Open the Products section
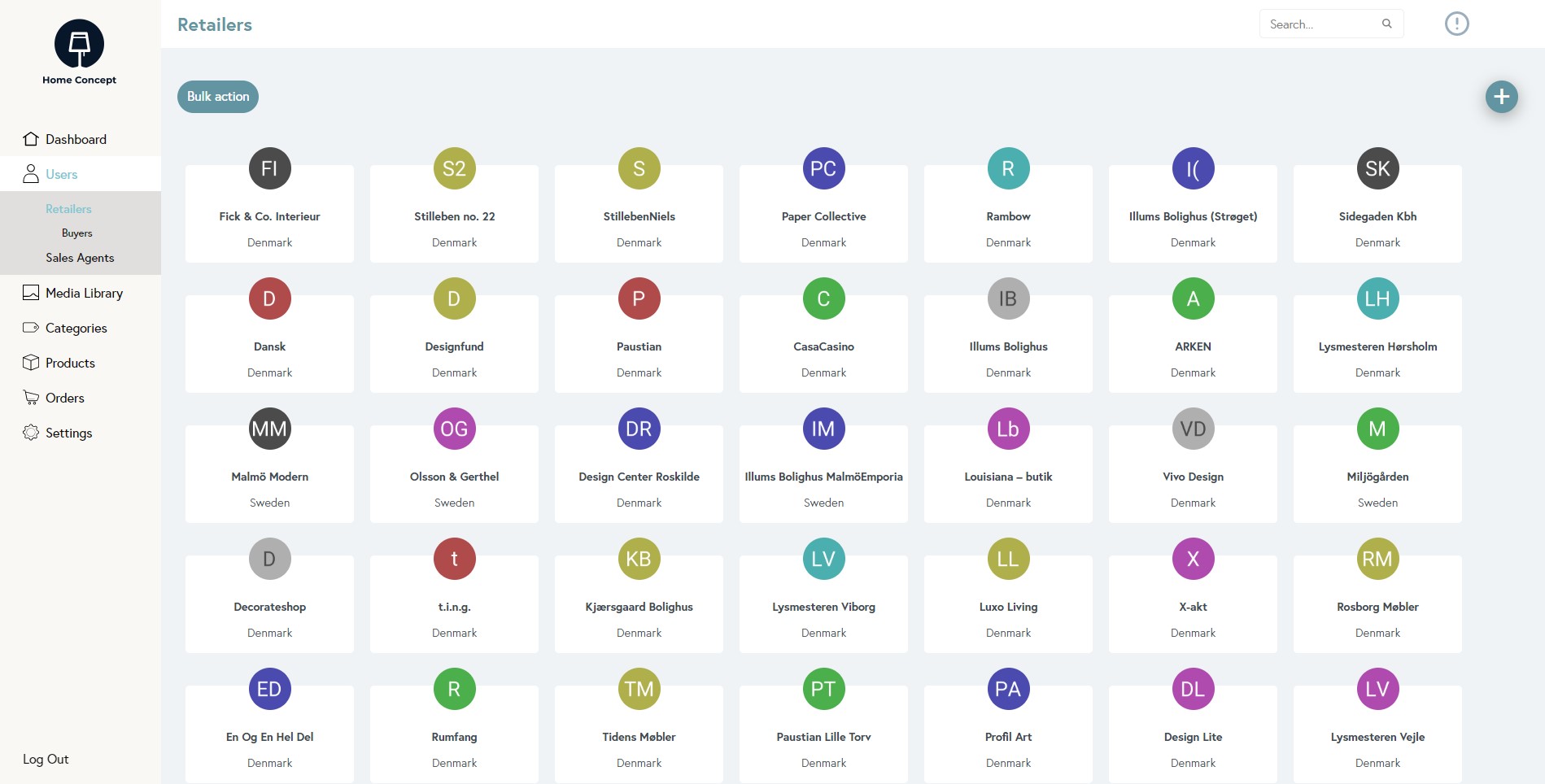Screen dimensions: 1545x784 coord(81,363)
